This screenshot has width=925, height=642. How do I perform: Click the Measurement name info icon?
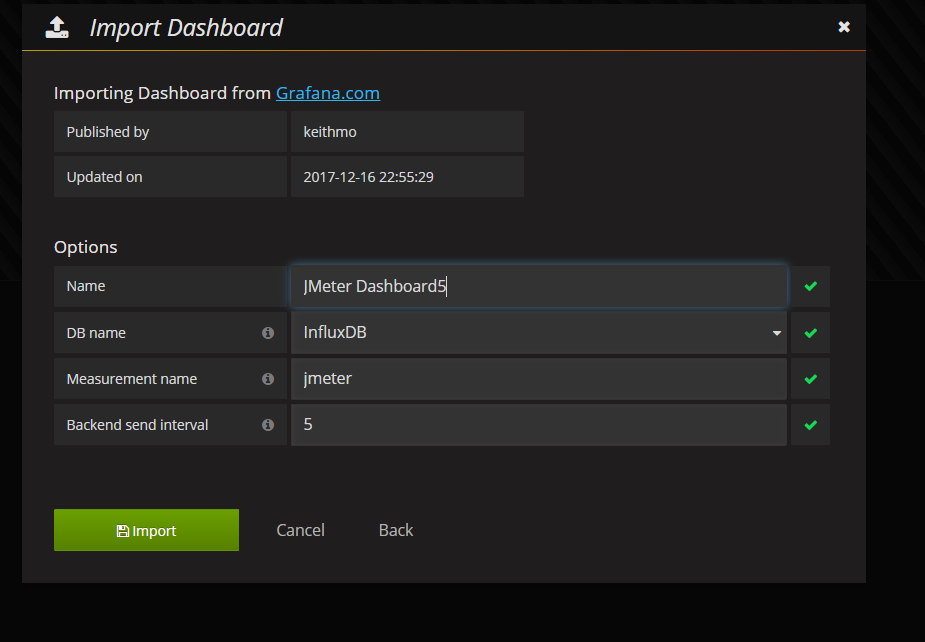coord(268,379)
